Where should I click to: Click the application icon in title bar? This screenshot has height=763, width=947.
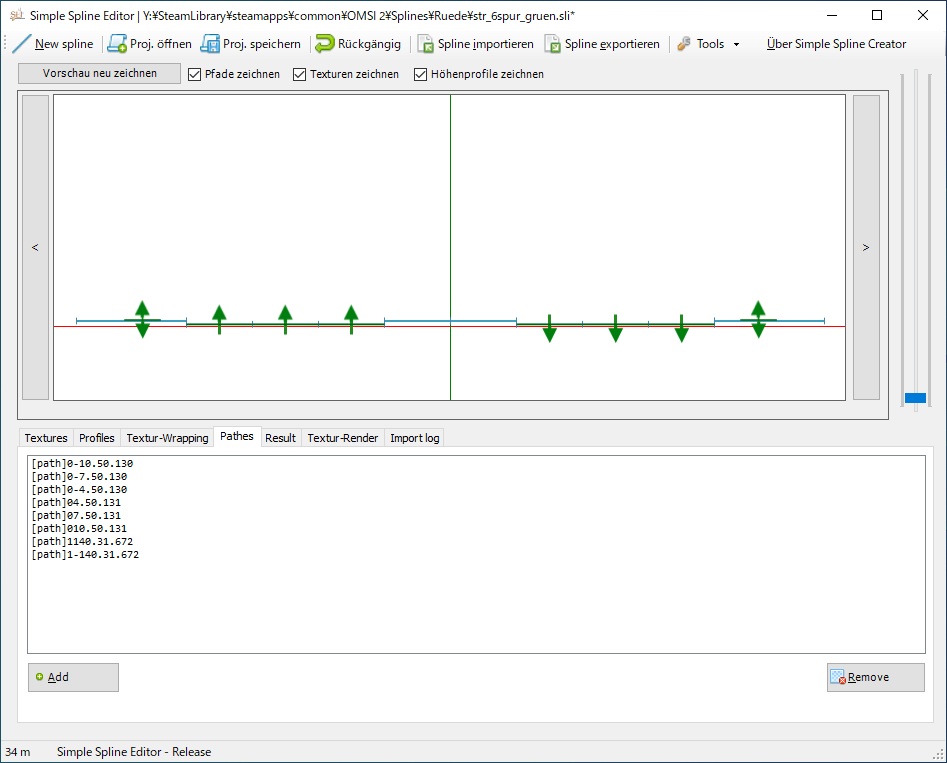17,16
